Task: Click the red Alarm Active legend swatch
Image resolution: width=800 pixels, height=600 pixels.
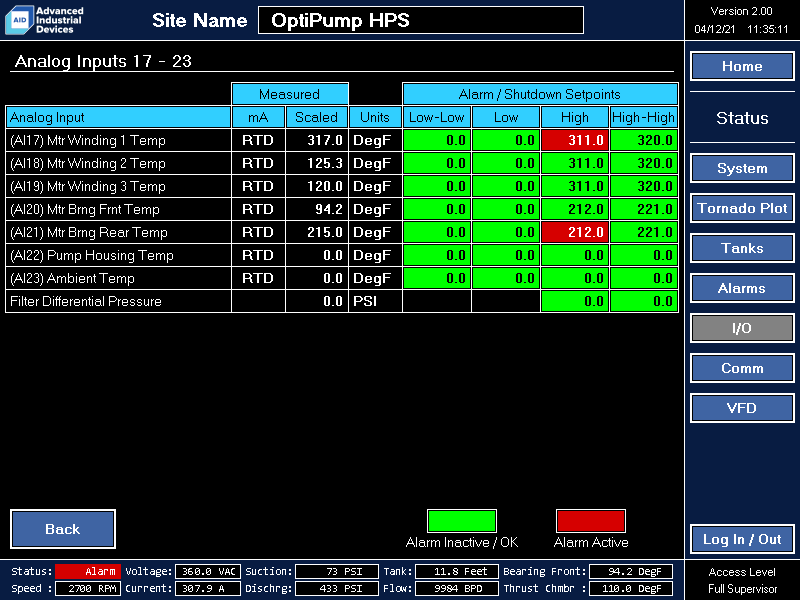Action: click(591, 521)
